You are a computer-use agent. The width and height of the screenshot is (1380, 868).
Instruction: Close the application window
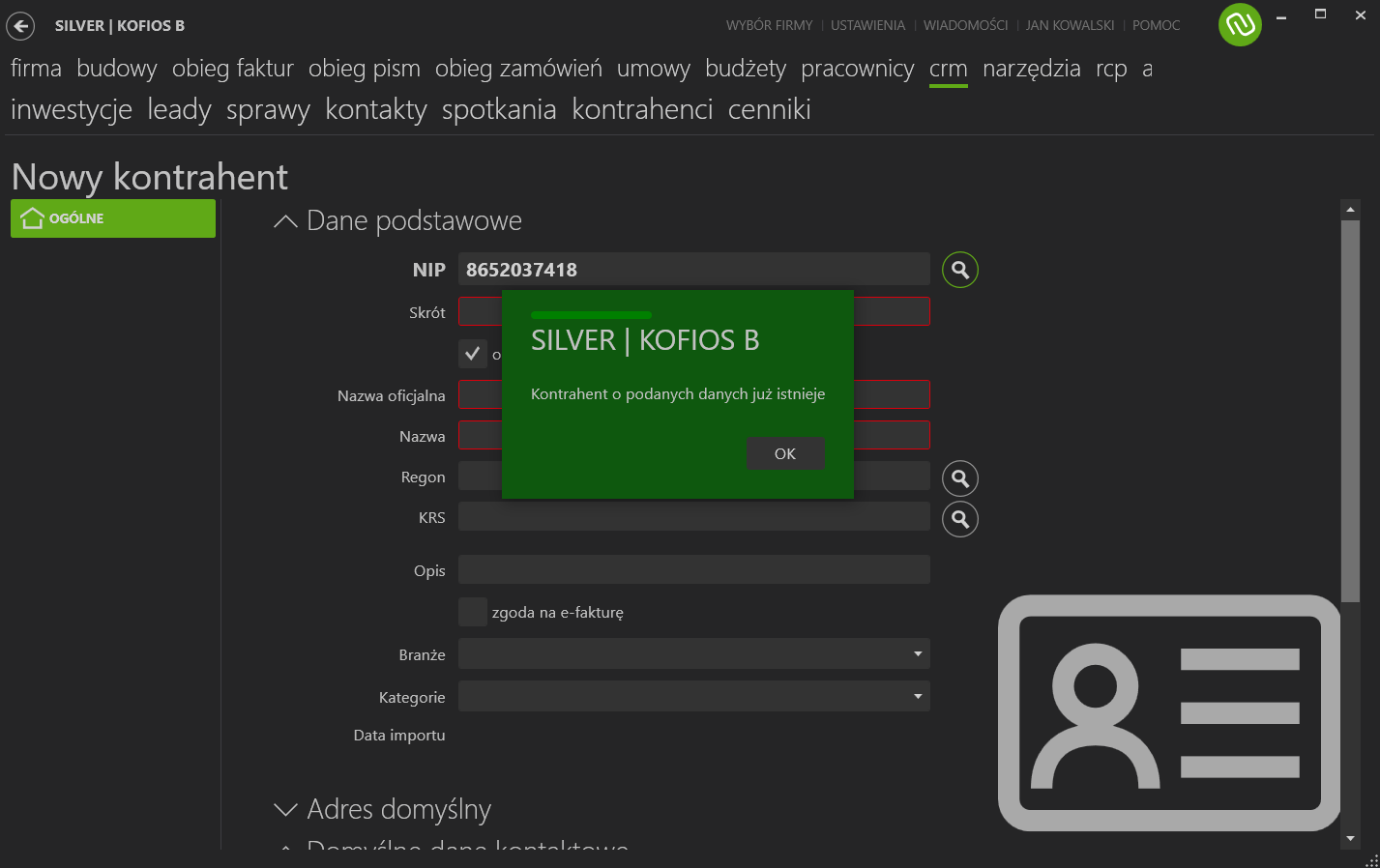[x=1361, y=15]
